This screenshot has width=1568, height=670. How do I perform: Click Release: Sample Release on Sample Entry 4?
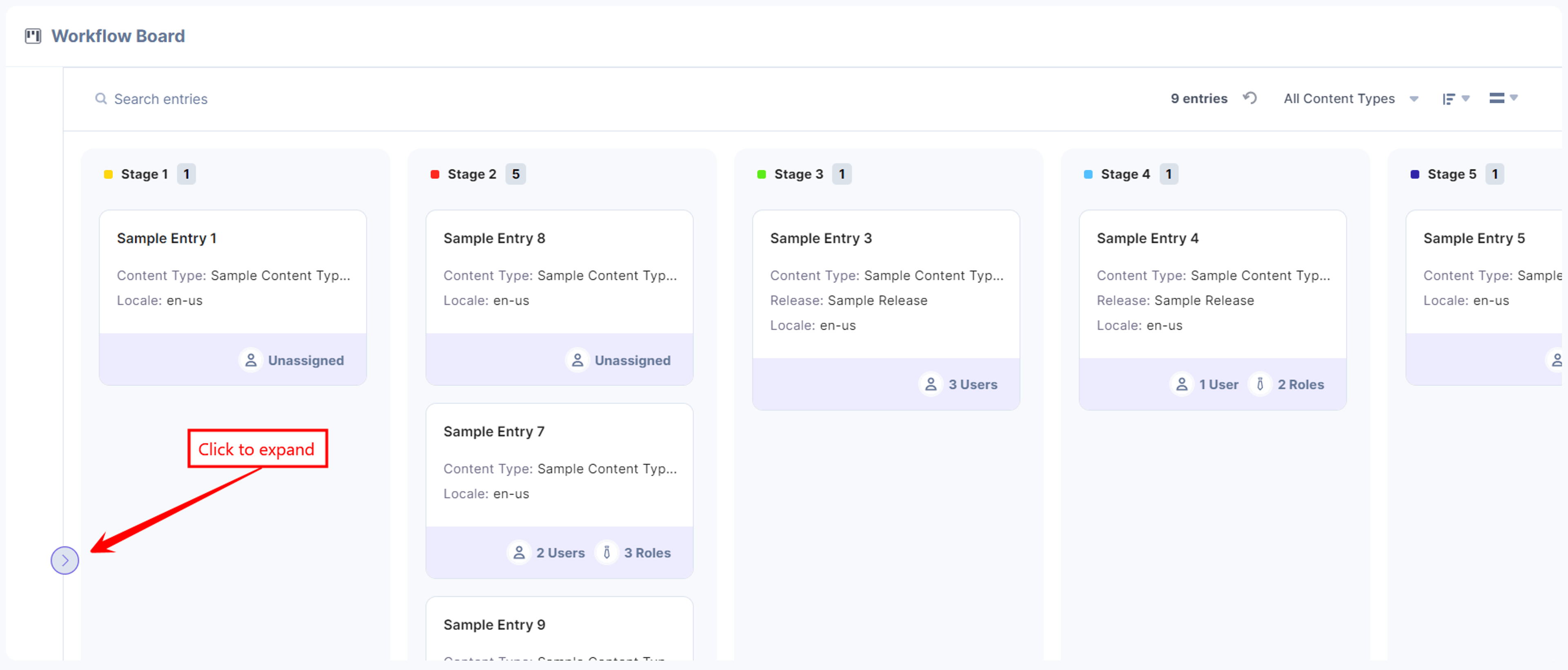(x=1175, y=301)
